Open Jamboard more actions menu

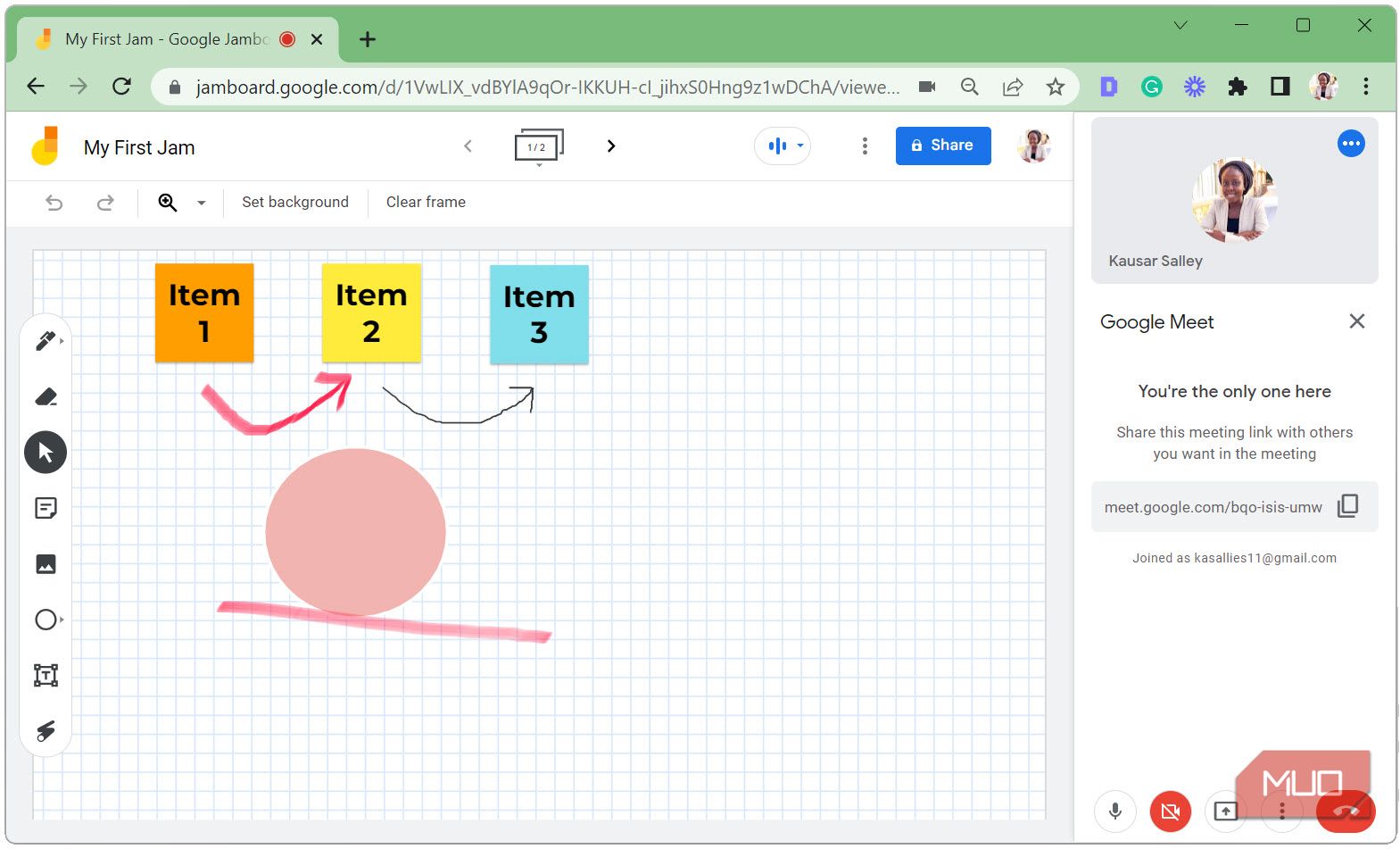865,146
